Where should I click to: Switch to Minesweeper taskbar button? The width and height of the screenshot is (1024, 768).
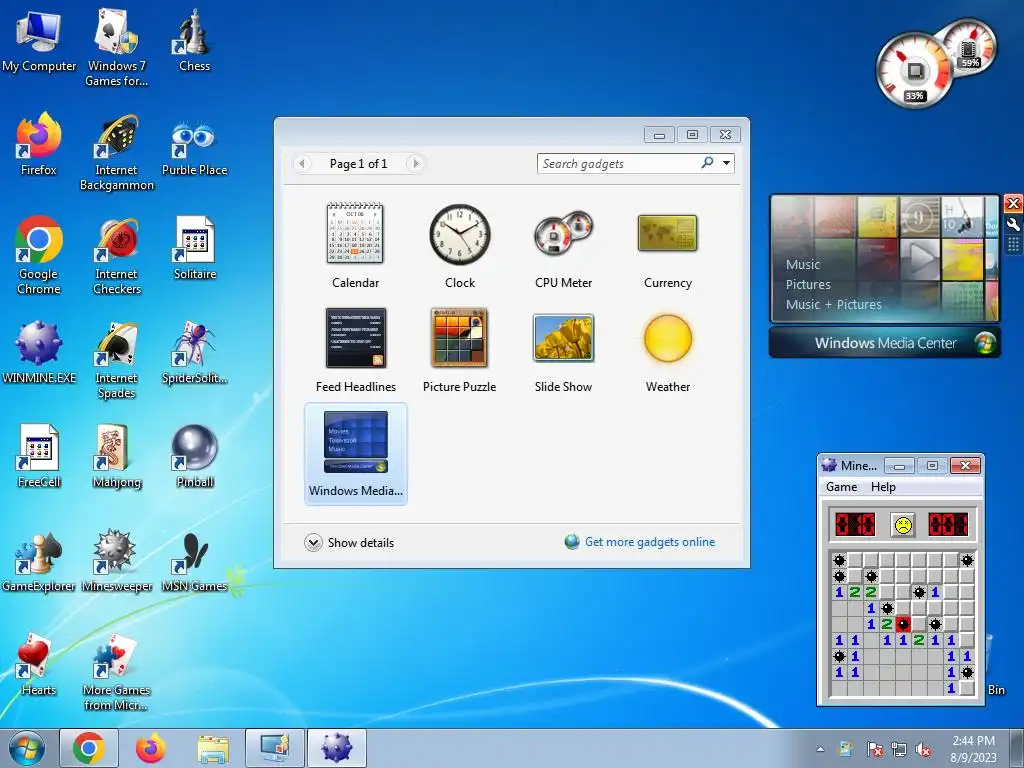tap(337, 748)
